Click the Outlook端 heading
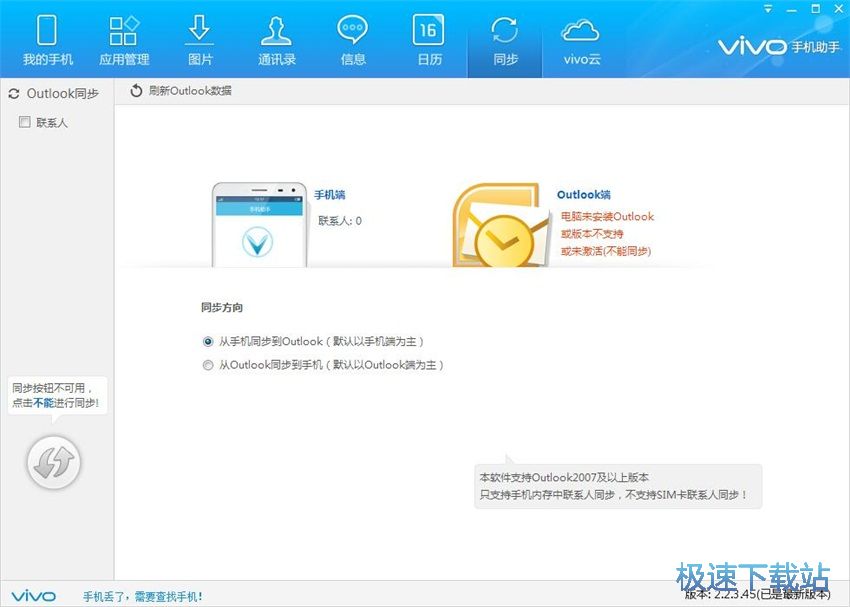 [584, 195]
